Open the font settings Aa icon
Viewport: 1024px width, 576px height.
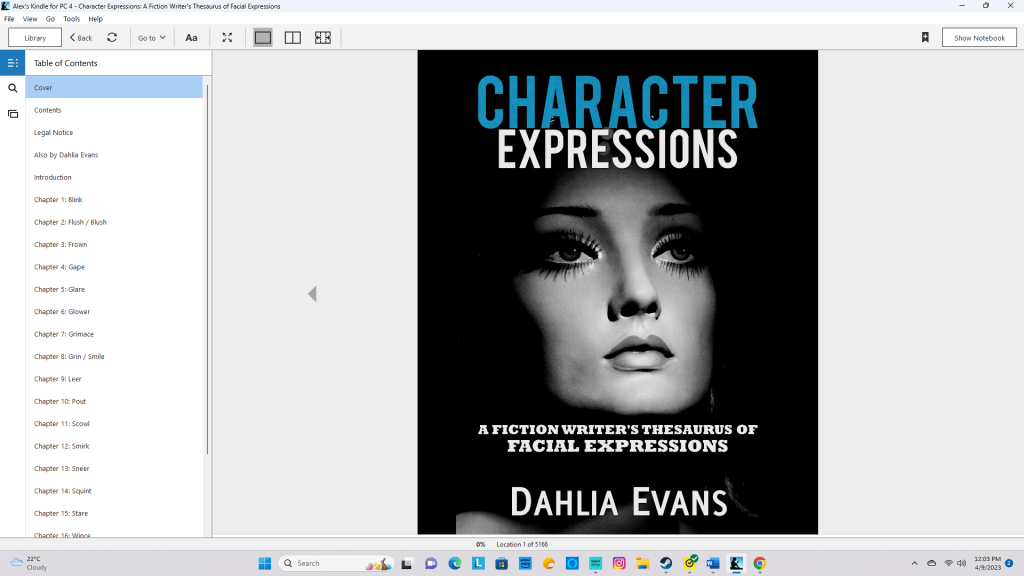[x=191, y=38]
